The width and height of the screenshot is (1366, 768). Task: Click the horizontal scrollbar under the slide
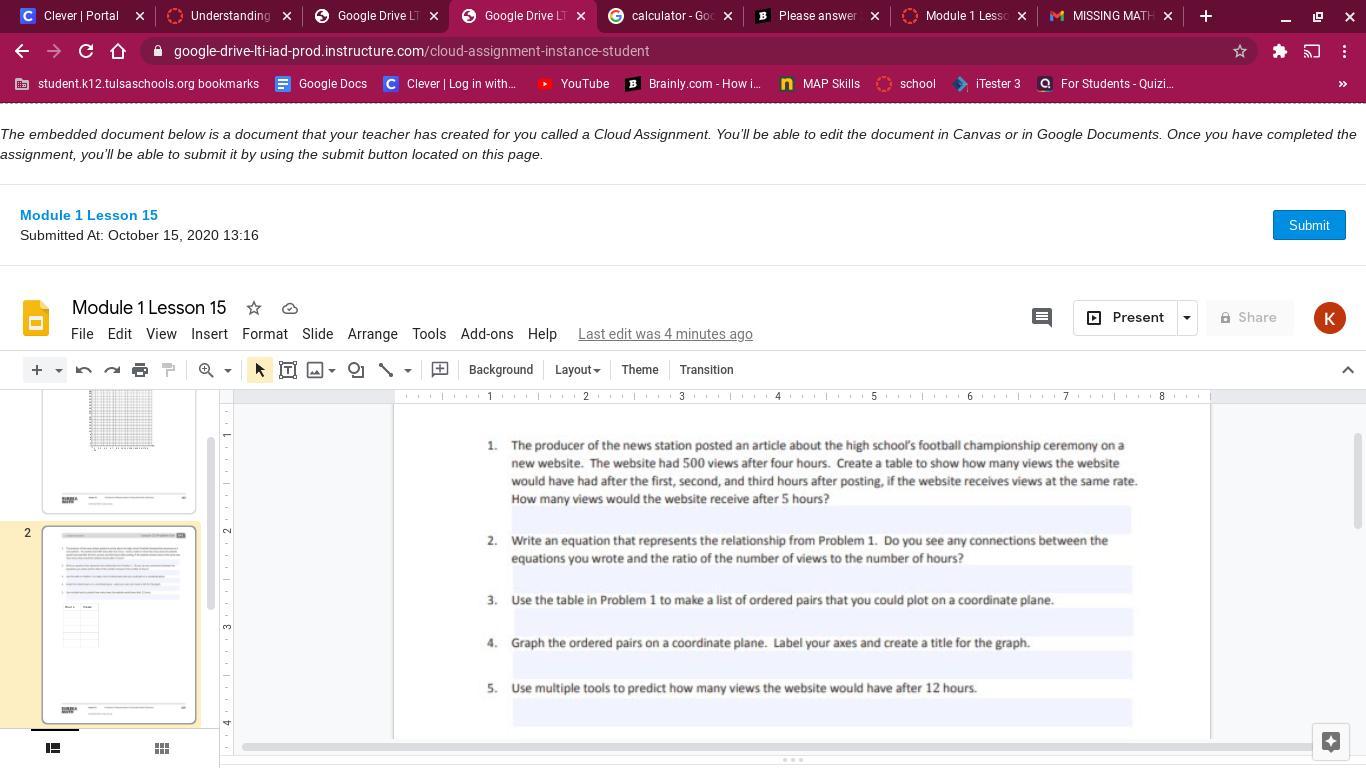pos(776,747)
